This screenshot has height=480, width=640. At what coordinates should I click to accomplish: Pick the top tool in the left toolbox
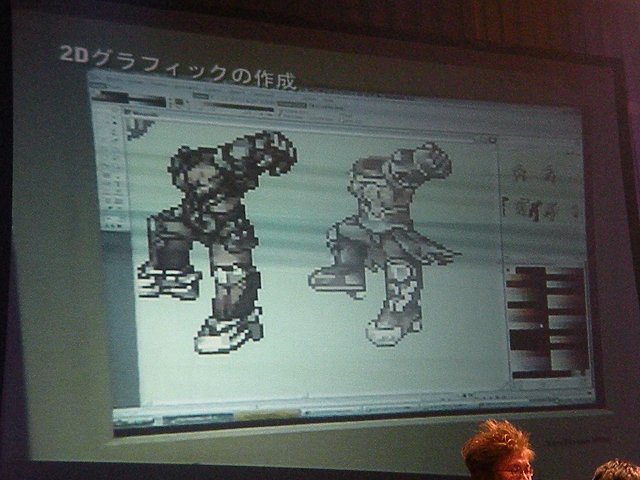tap(113, 122)
